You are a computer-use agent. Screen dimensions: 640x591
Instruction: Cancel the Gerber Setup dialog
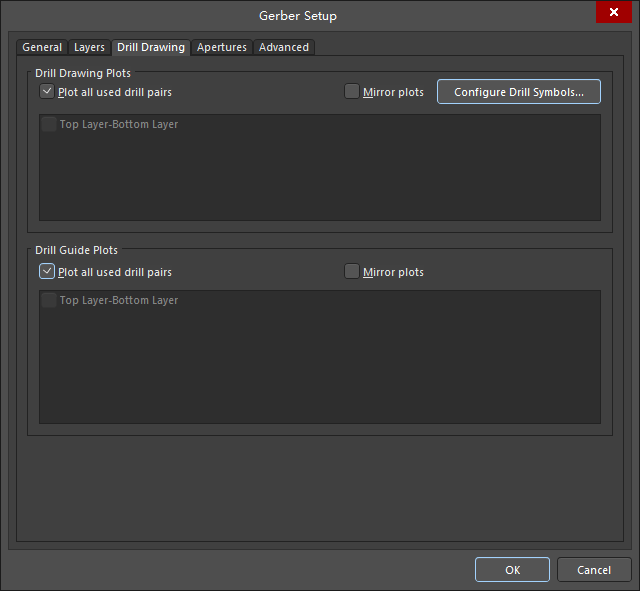[594, 570]
